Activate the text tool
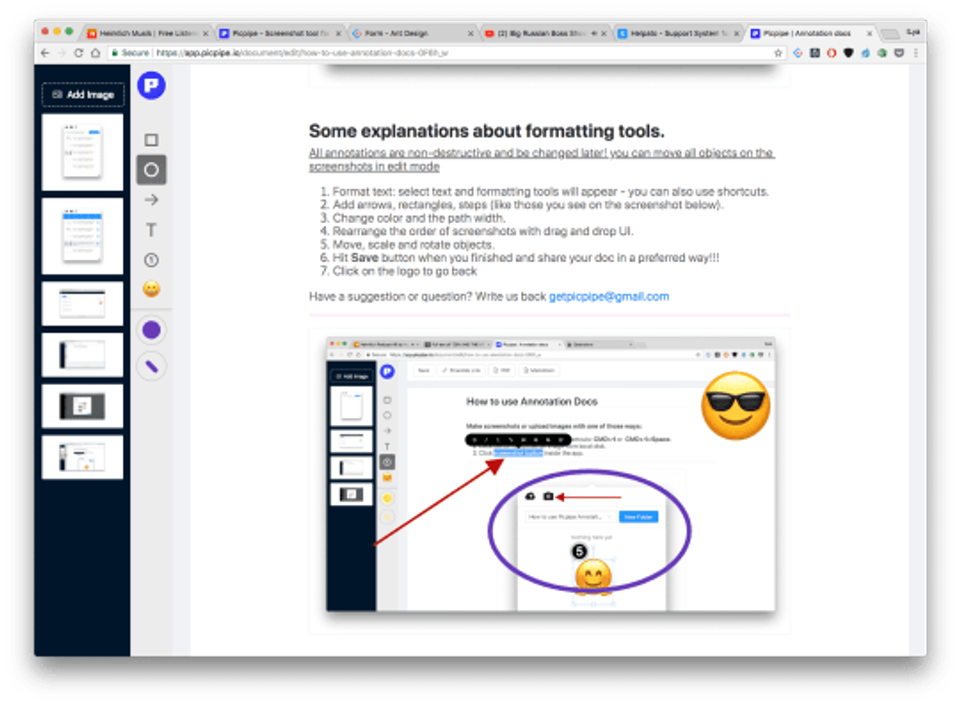This screenshot has height=704, width=960. [x=151, y=230]
